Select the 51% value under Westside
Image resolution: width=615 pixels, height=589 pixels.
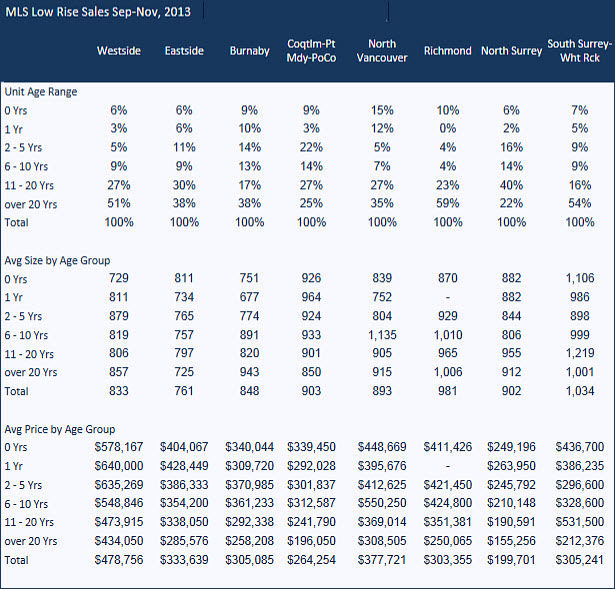pos(119,204)
